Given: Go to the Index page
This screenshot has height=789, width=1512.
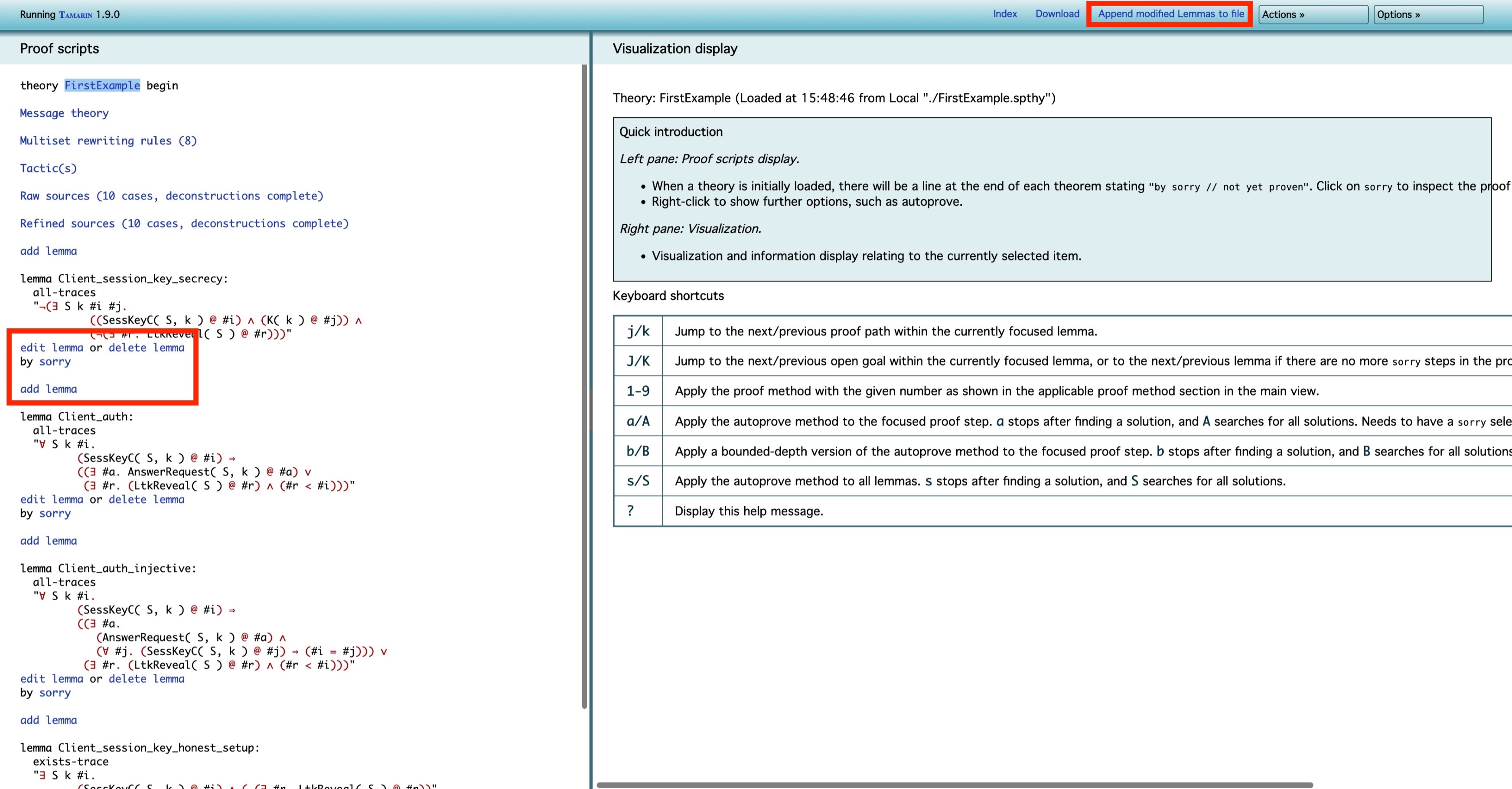Looking at the screenshot, I should coord(1004,14).
